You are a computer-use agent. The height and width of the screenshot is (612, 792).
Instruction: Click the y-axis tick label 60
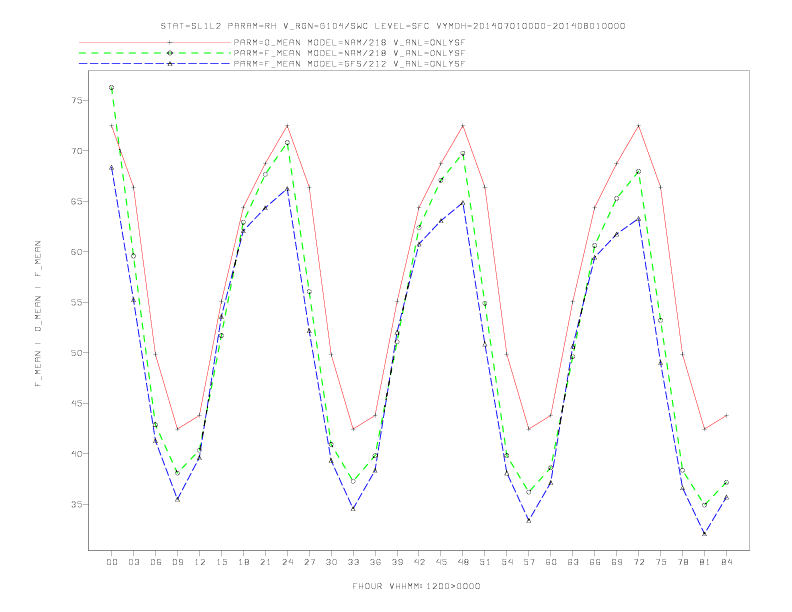(x=77, y=252)
